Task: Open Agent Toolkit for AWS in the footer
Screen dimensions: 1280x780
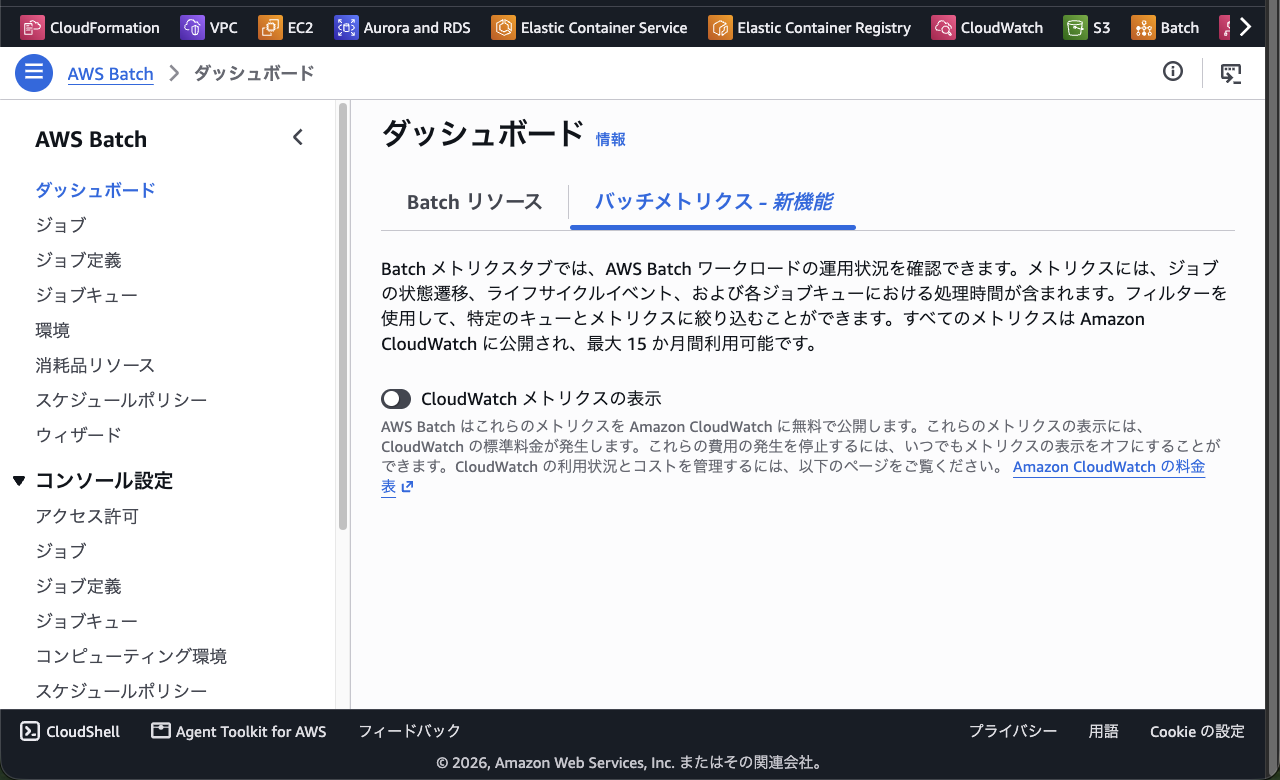Action: [x=239, y=731]
